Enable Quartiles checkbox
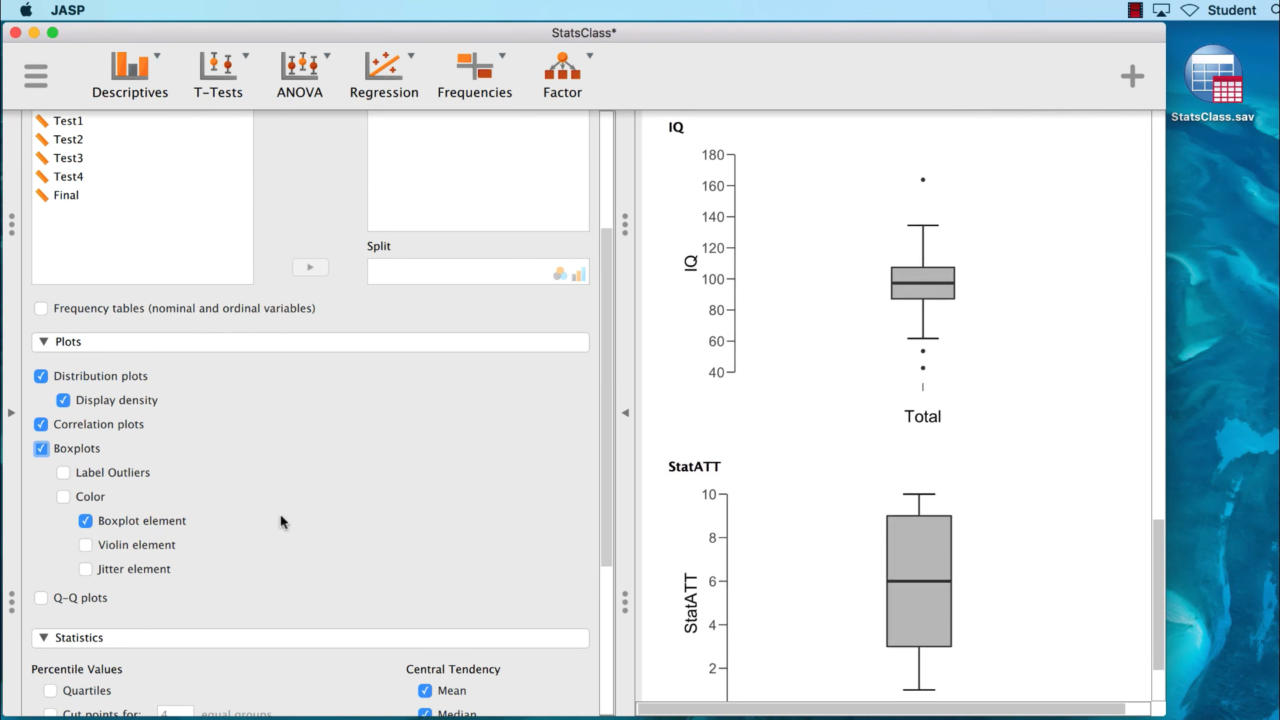Image resolution: width=1280 pixels, height=720 pixels. click(50, 691)
